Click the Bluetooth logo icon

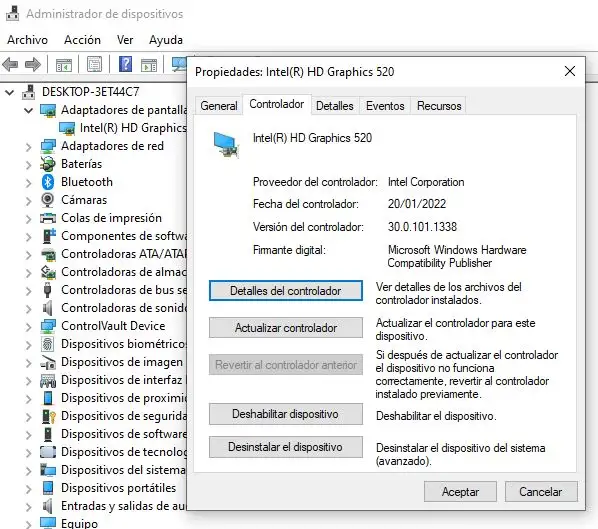(x=48, y=182)
